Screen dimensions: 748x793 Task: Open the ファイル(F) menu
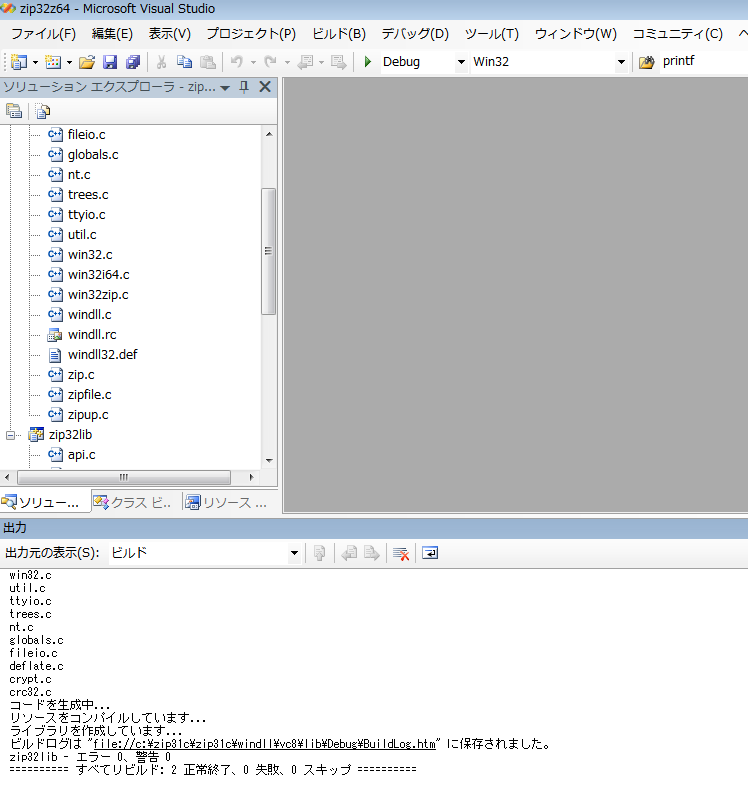pos(43,34)
